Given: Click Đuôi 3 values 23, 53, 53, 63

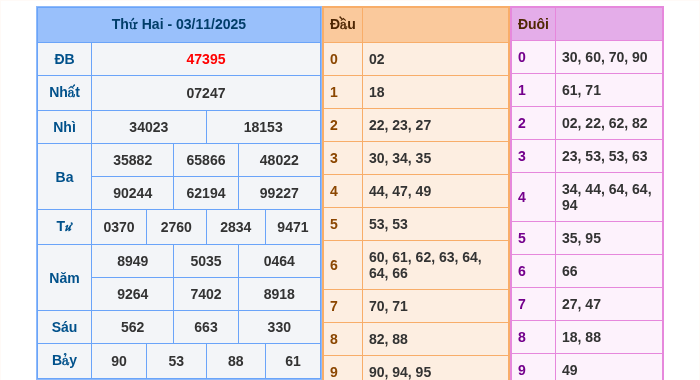Looking at the screenshot, I should (x=604, y=157).
